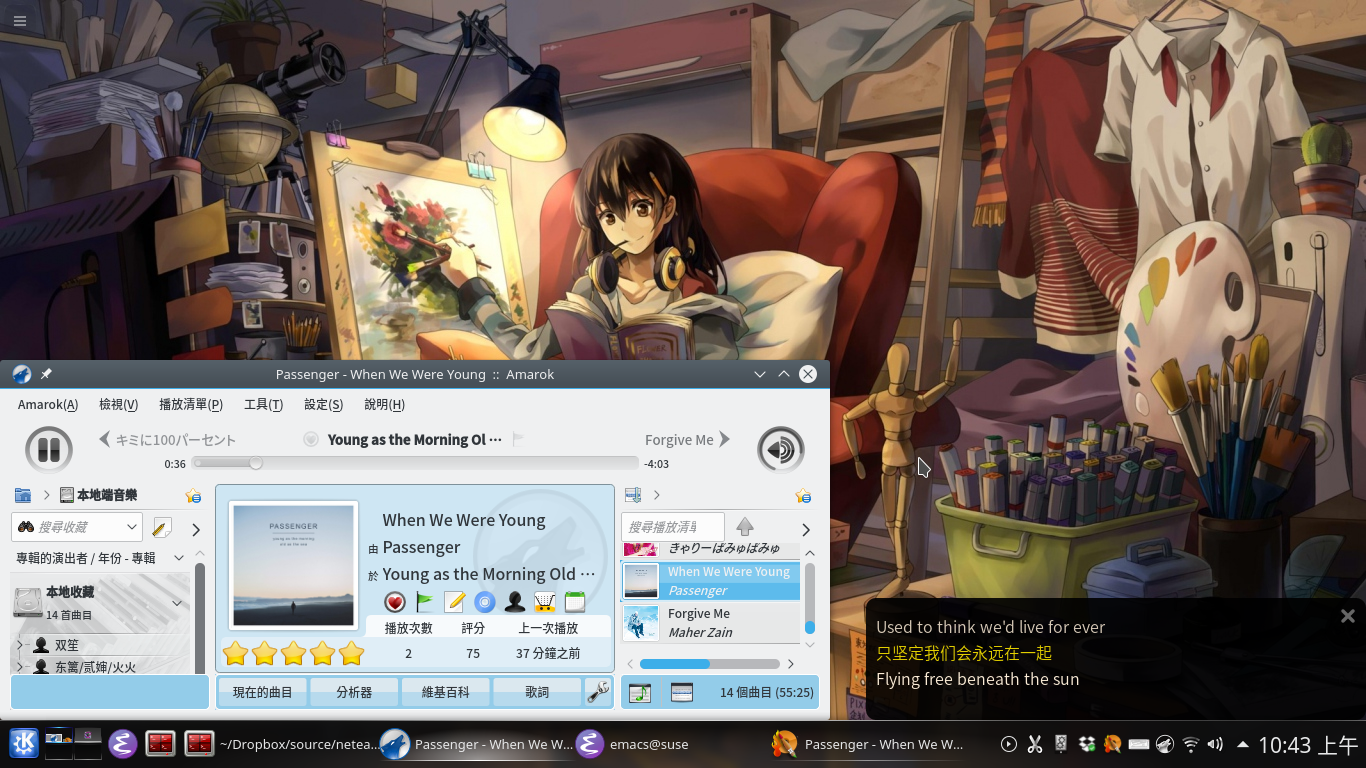
Task: Expand playlist toolbar overflow arrow
Action: click(806, 529)
